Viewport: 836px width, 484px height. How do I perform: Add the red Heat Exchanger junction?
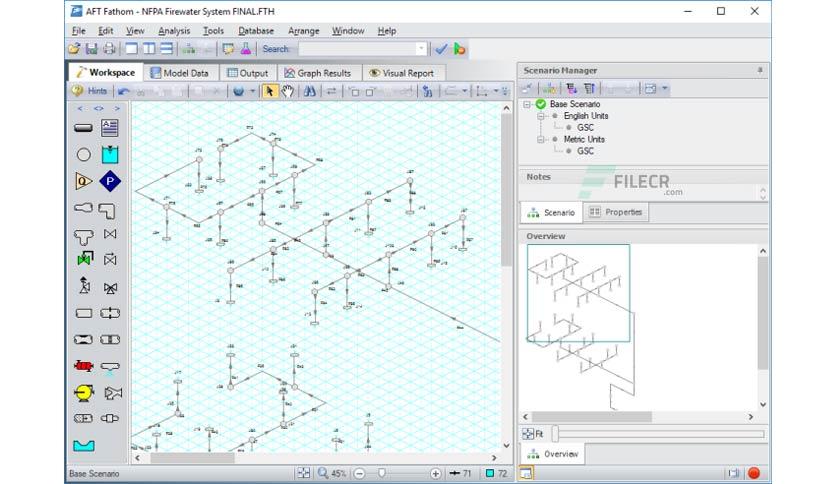(83, 366)
